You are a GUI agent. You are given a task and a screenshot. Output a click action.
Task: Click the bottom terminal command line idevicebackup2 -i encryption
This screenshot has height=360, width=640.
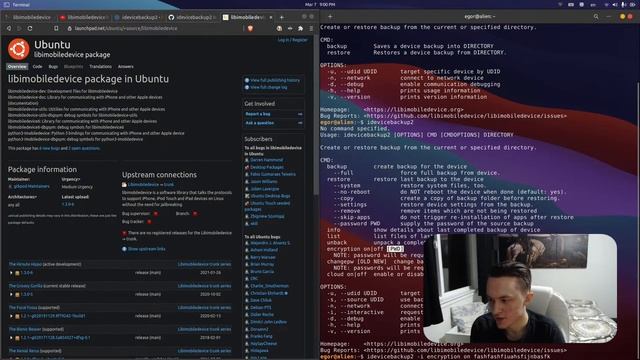435,357
